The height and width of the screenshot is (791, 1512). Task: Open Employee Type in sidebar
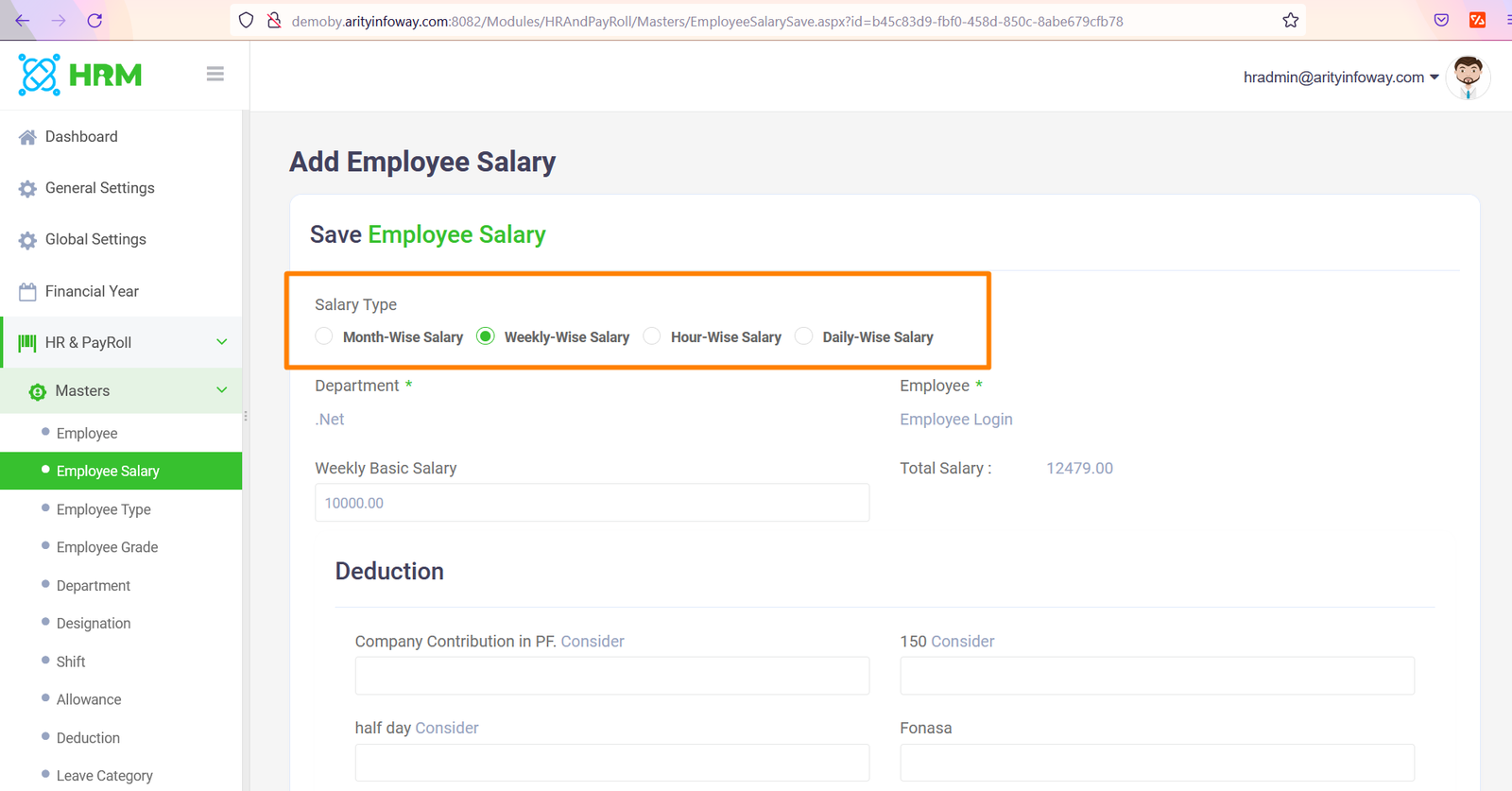[103, 509]
